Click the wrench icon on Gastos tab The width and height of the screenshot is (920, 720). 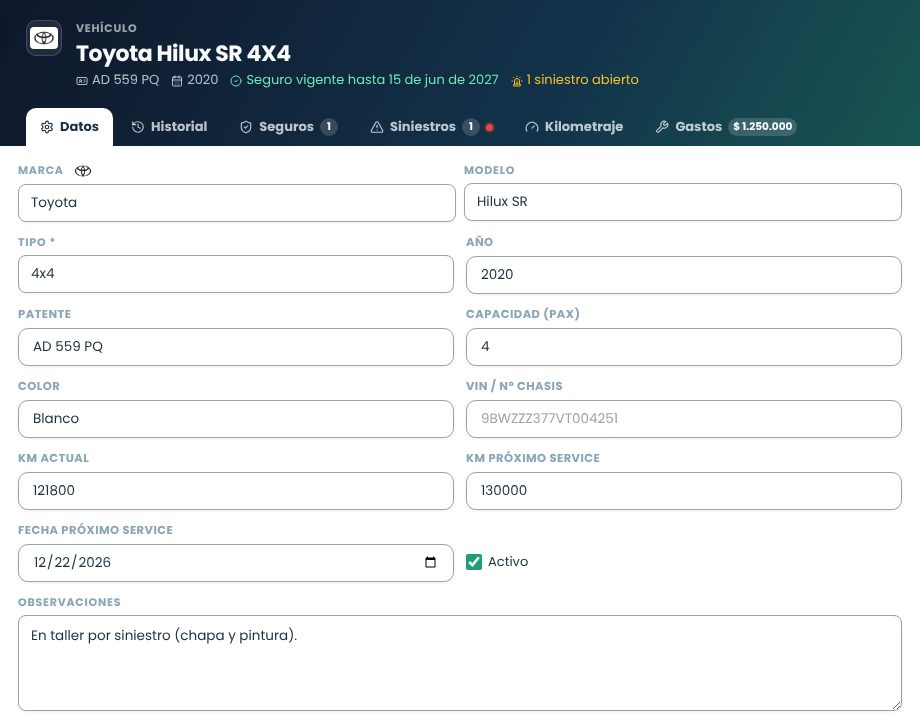tap(662, 127)
